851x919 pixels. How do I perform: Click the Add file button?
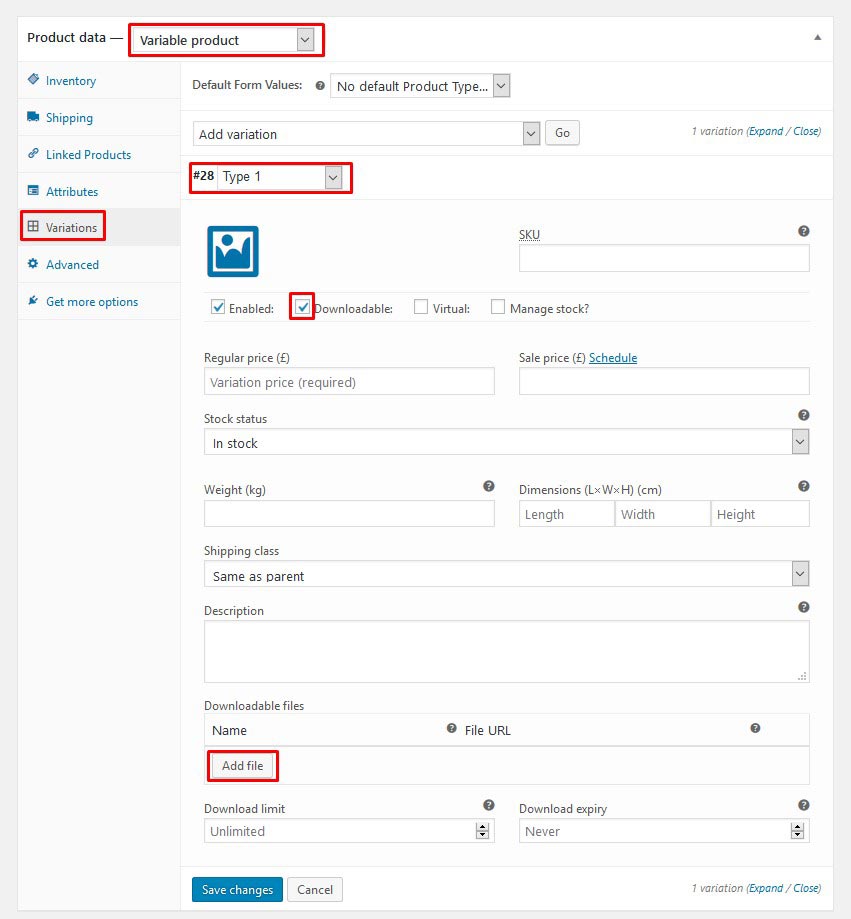243,766
